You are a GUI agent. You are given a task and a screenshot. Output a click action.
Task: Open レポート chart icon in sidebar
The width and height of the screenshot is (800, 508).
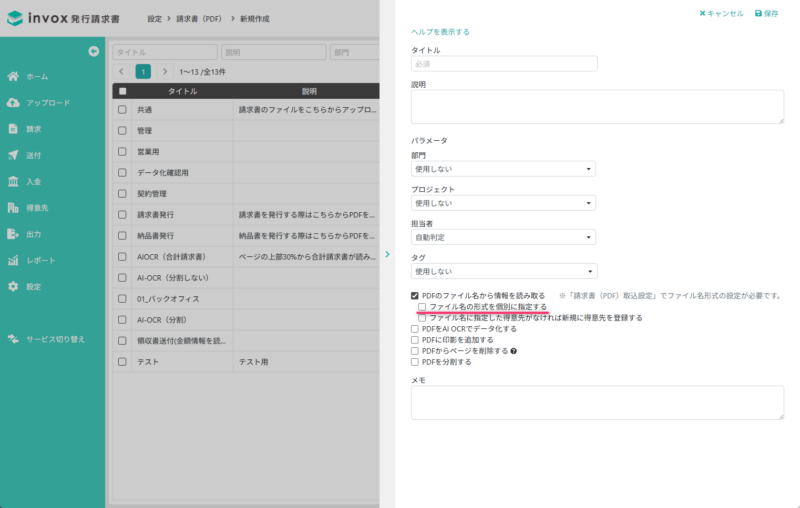coord(13,260)
